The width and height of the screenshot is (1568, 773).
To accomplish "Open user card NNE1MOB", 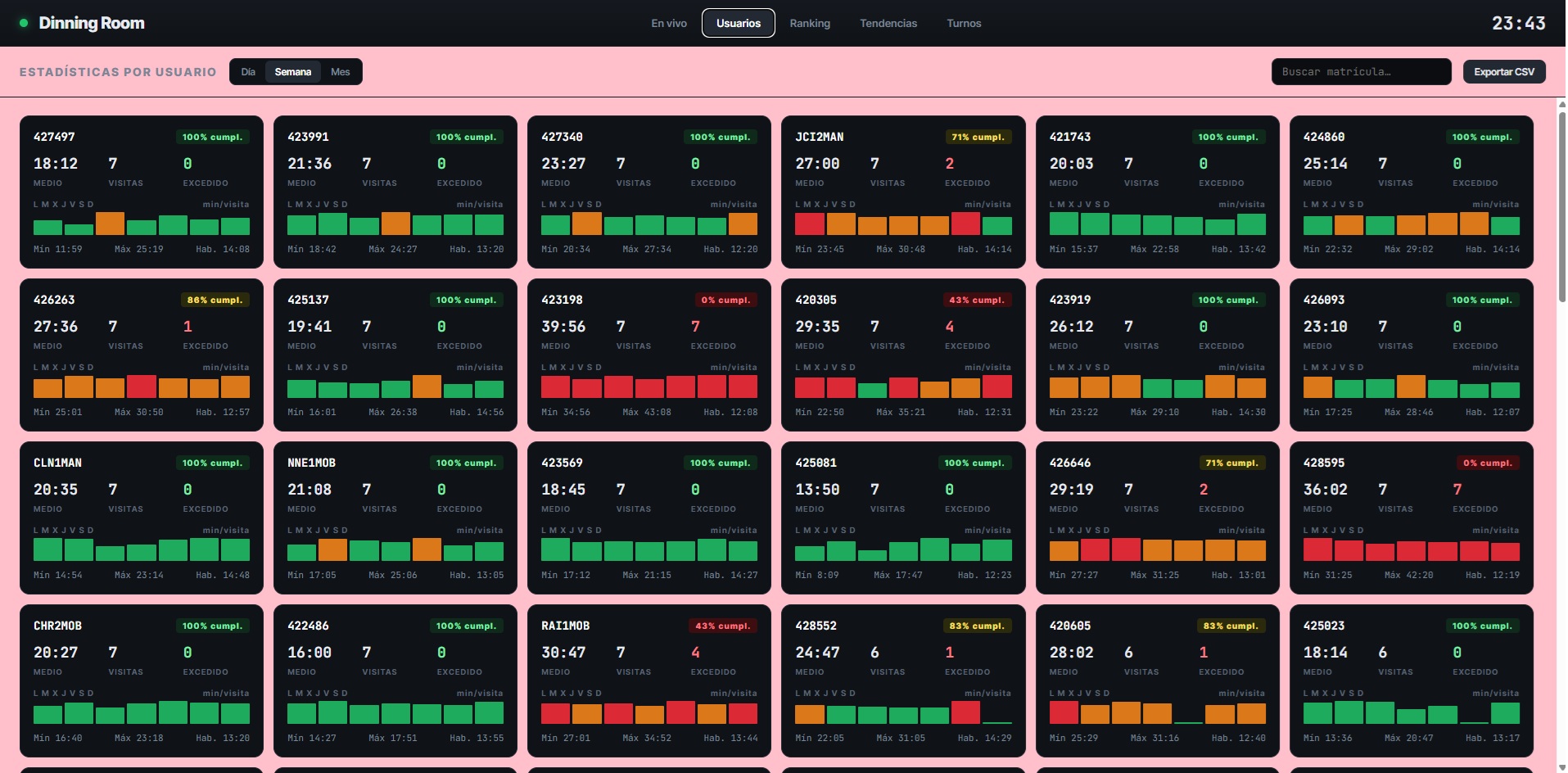I will 395,518.
